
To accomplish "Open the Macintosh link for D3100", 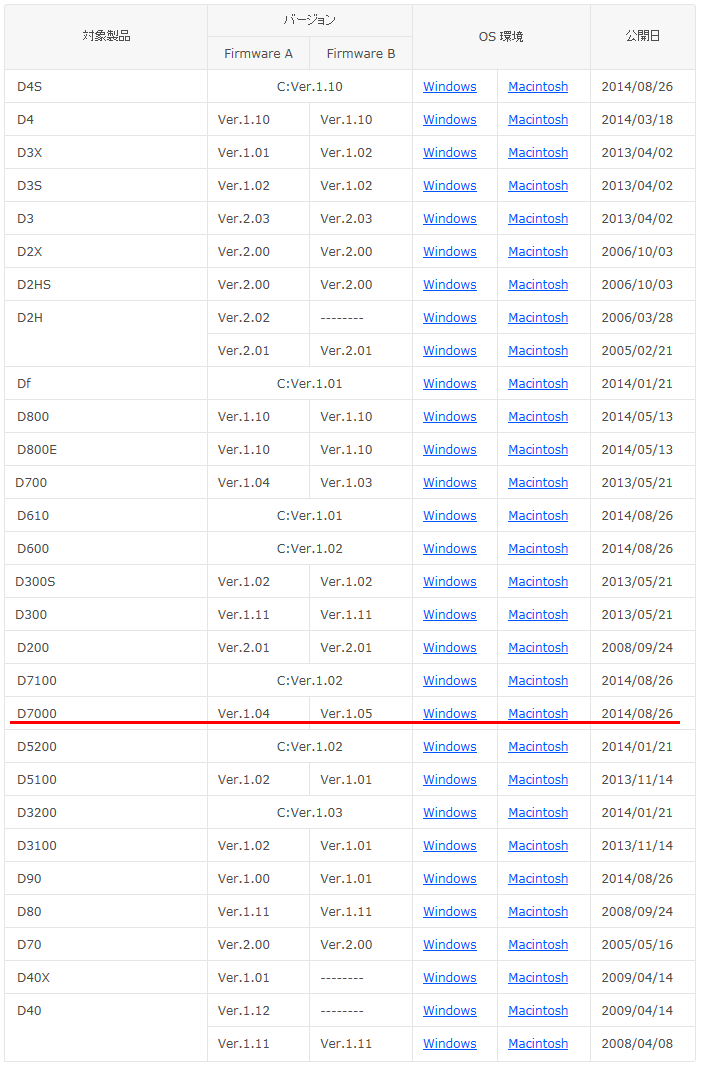I will [538, 845].
